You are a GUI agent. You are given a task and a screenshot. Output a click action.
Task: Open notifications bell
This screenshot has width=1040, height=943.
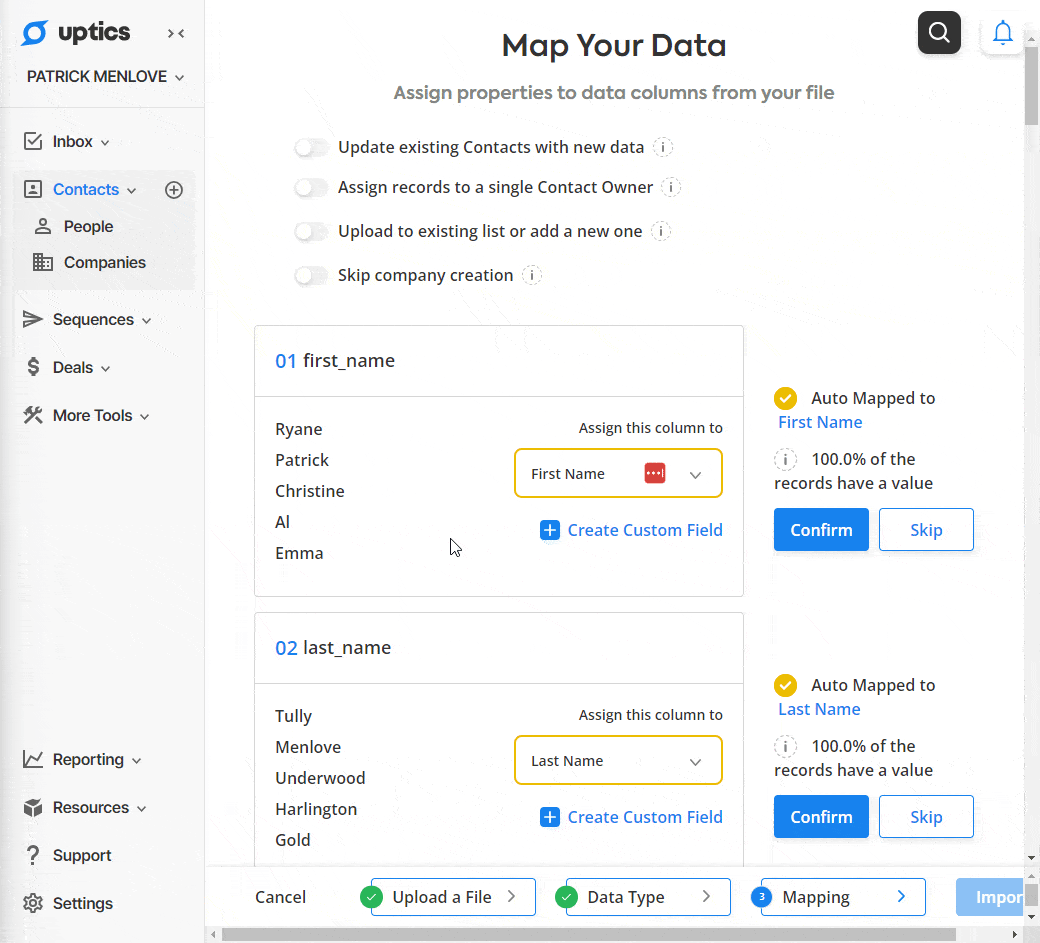tap(1002, 32)
